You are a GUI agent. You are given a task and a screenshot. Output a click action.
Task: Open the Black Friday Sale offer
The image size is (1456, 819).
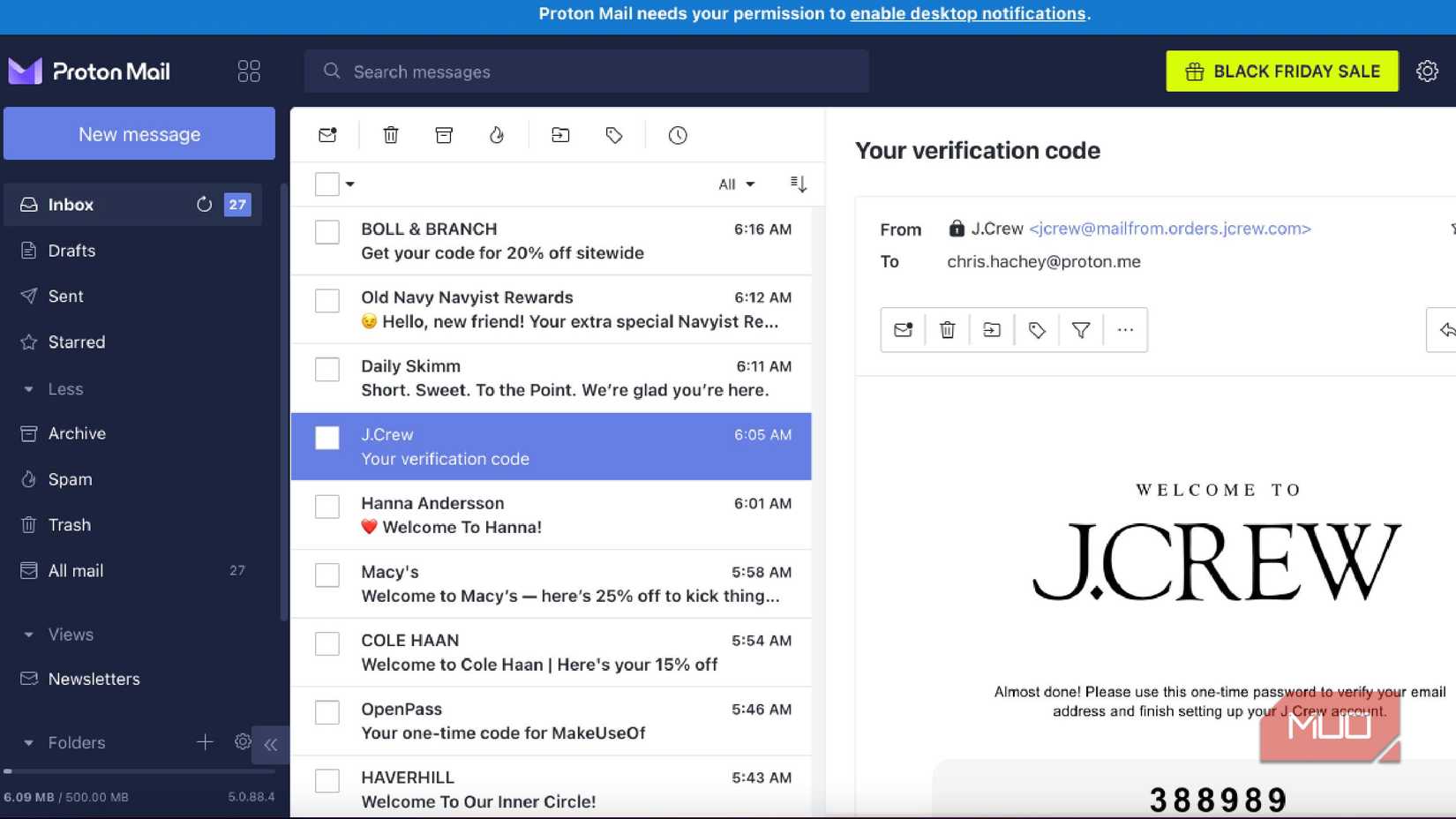(1281, 71)
